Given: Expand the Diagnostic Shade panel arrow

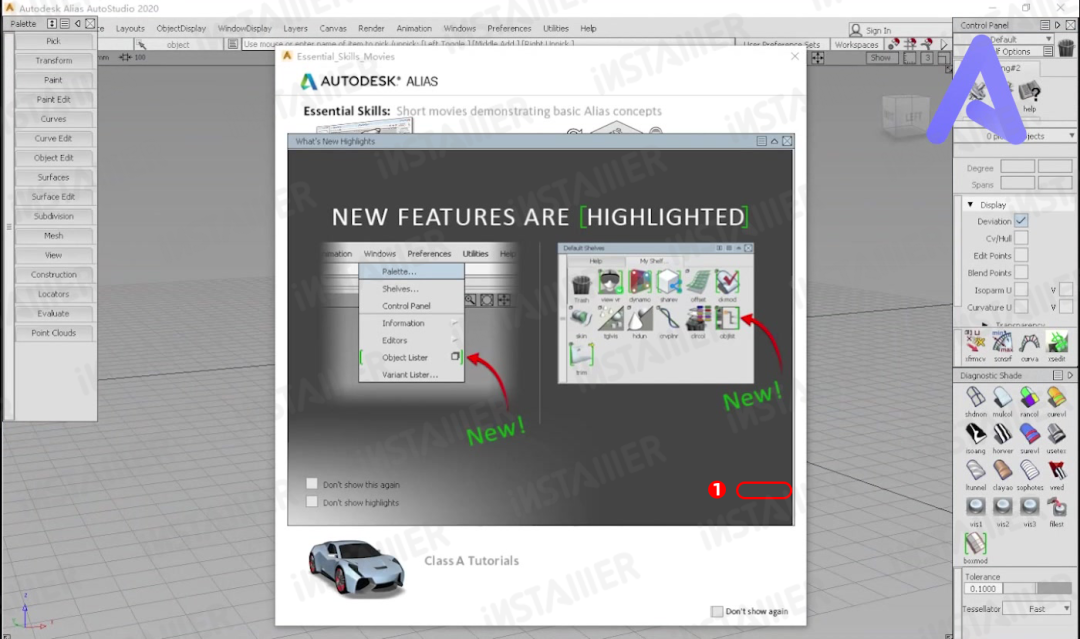Looking at the screenshot, I should 1070,375.
